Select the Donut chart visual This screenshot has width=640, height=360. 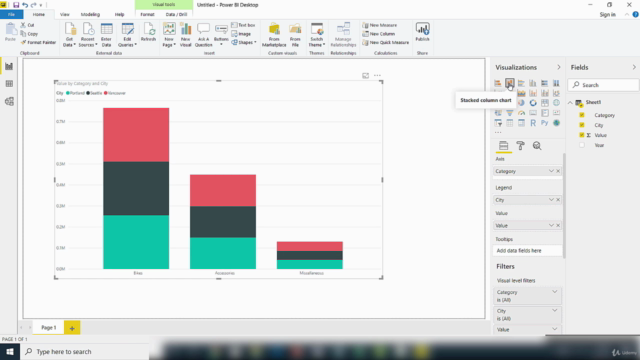point(533,103)
